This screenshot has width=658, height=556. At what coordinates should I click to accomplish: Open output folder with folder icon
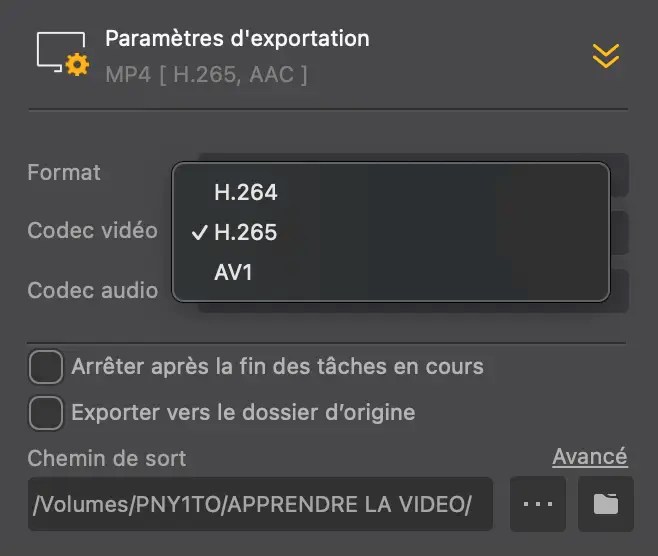(606, 504)
